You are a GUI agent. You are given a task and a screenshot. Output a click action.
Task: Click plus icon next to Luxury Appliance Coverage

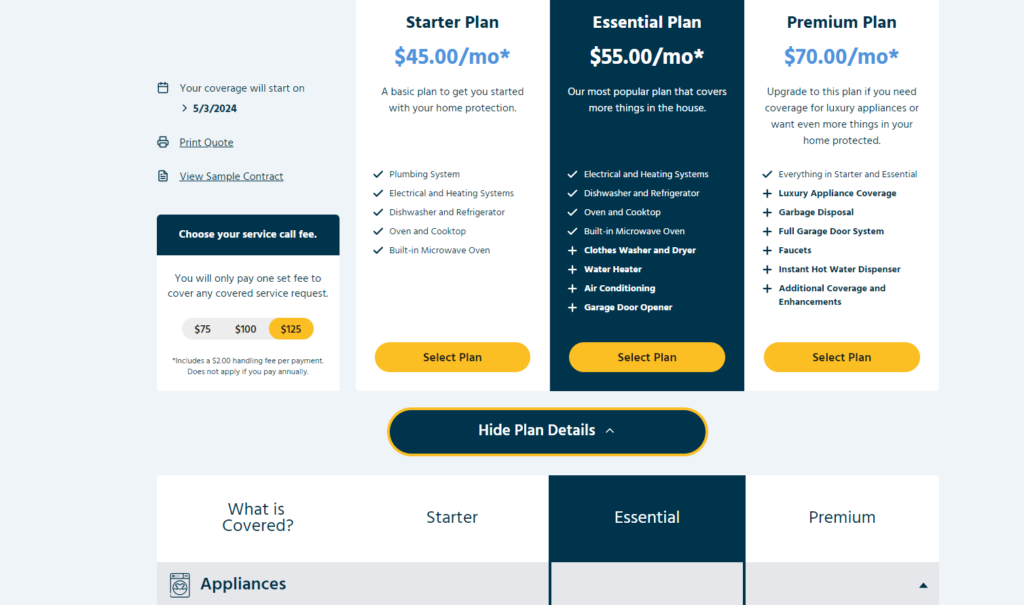768,193
